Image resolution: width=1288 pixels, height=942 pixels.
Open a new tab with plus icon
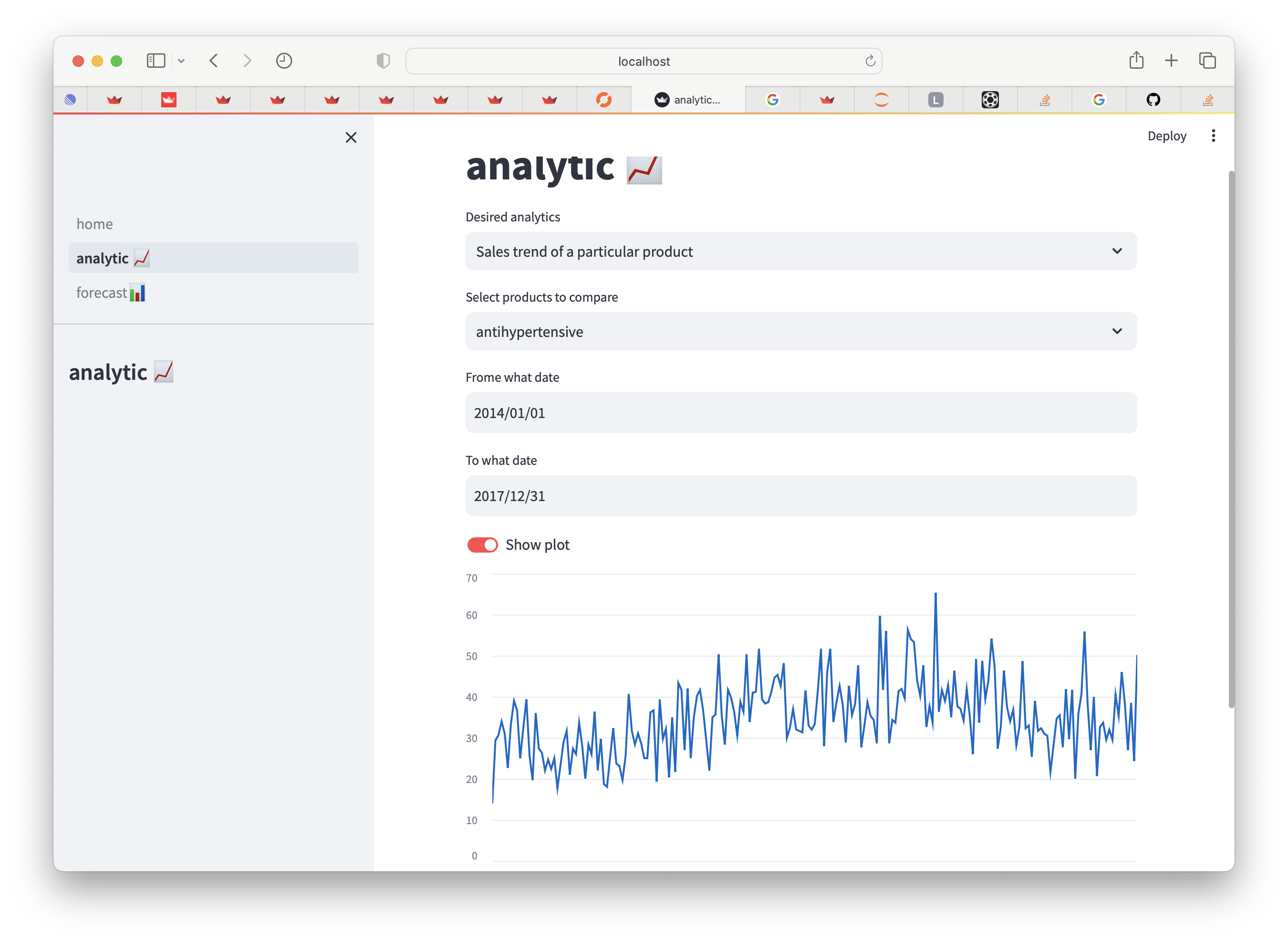(x=1171, y=61)
